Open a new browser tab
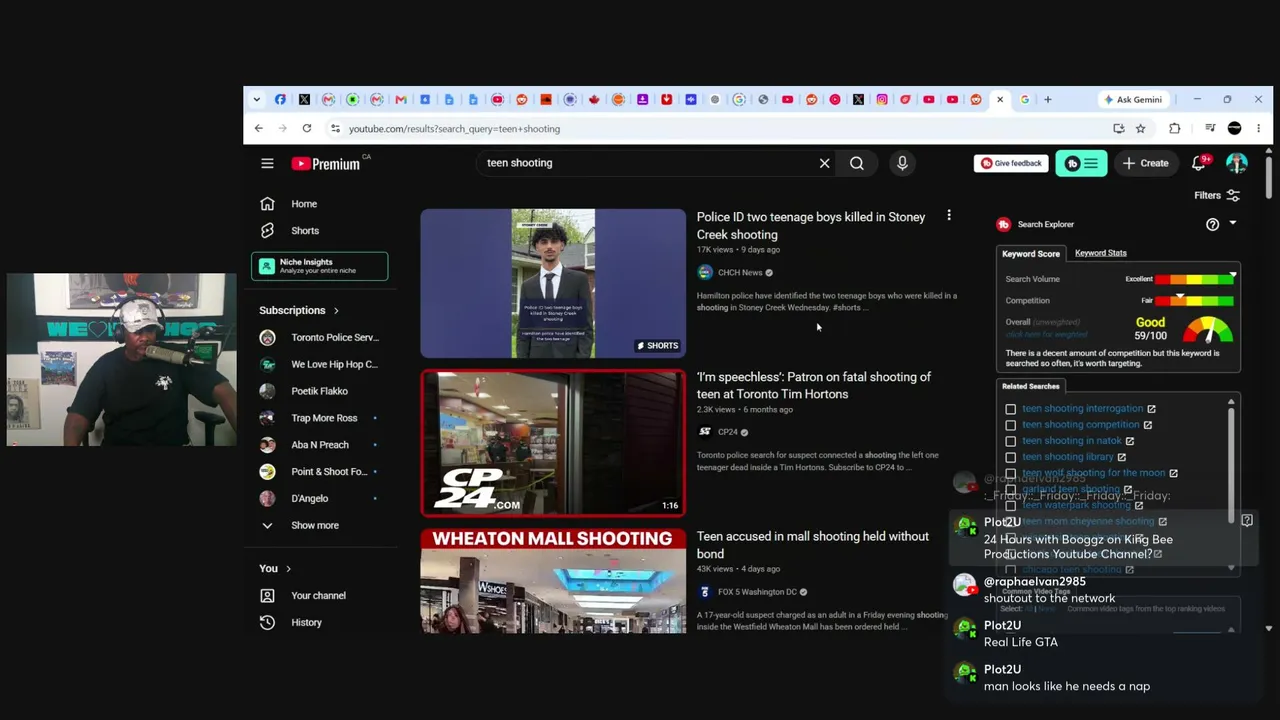The image size is (1280, 720). pyautogui.click(x=1047, y=99)
